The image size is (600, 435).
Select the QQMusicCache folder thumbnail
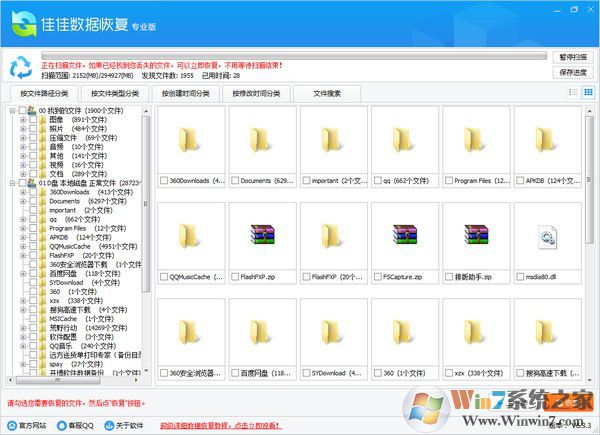point(190,236)
